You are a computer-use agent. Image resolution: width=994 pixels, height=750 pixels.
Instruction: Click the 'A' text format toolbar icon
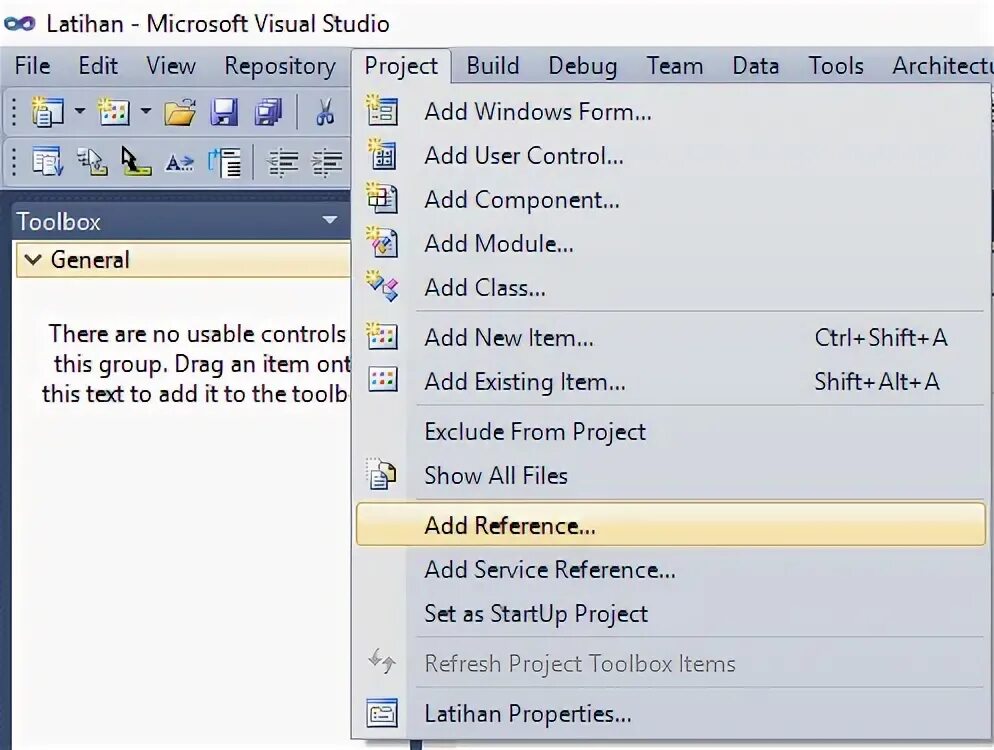tap(179, 164)
